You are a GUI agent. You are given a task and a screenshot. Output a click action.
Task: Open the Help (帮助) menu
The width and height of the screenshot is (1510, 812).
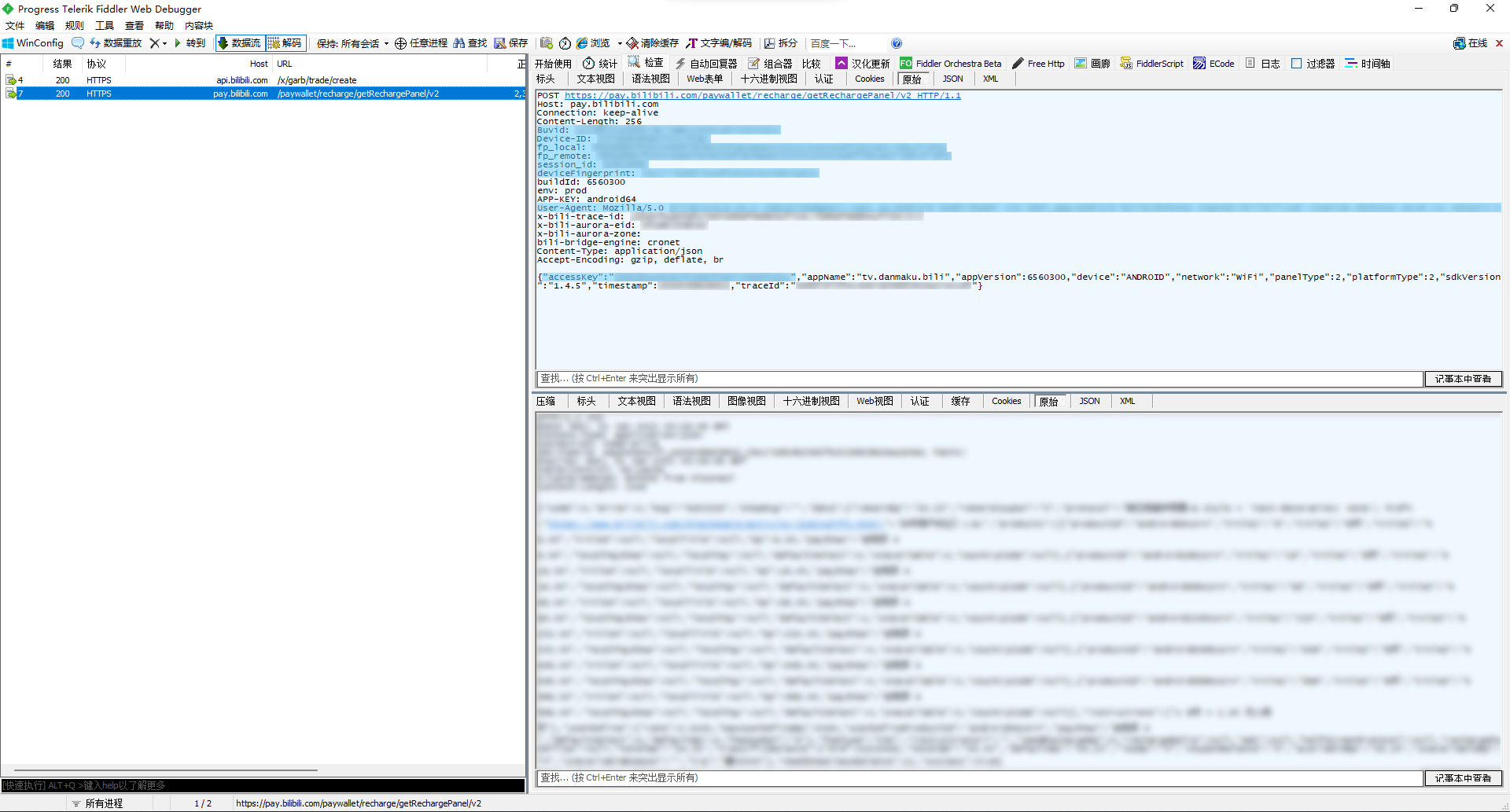coord(164,26)
